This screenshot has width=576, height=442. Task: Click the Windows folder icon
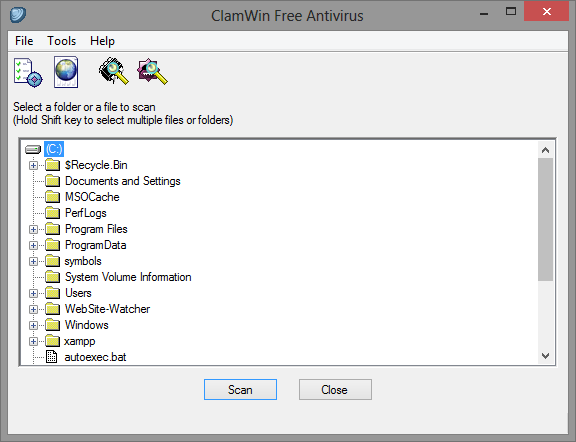click(x=53, y=325)
